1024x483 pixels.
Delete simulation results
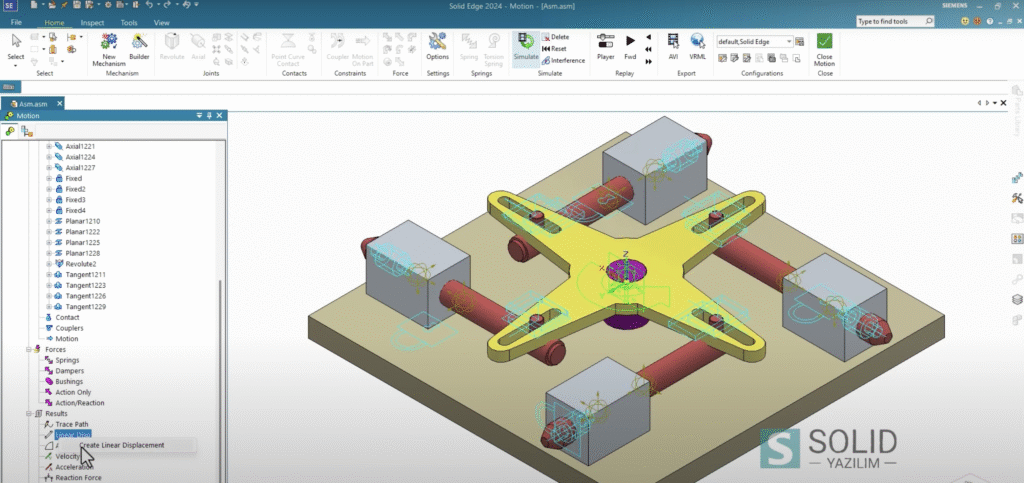click(x=556, y=37)
